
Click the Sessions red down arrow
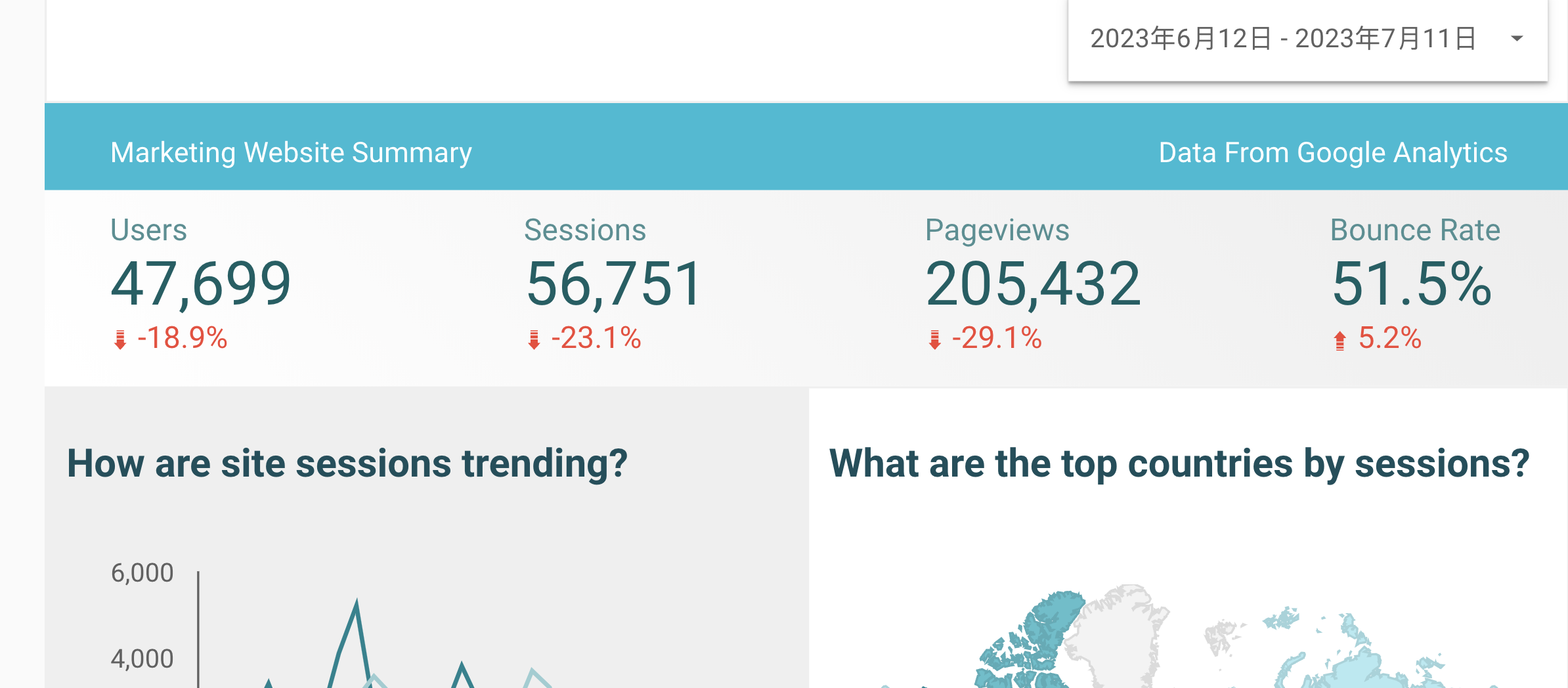[x=534, y=339]
